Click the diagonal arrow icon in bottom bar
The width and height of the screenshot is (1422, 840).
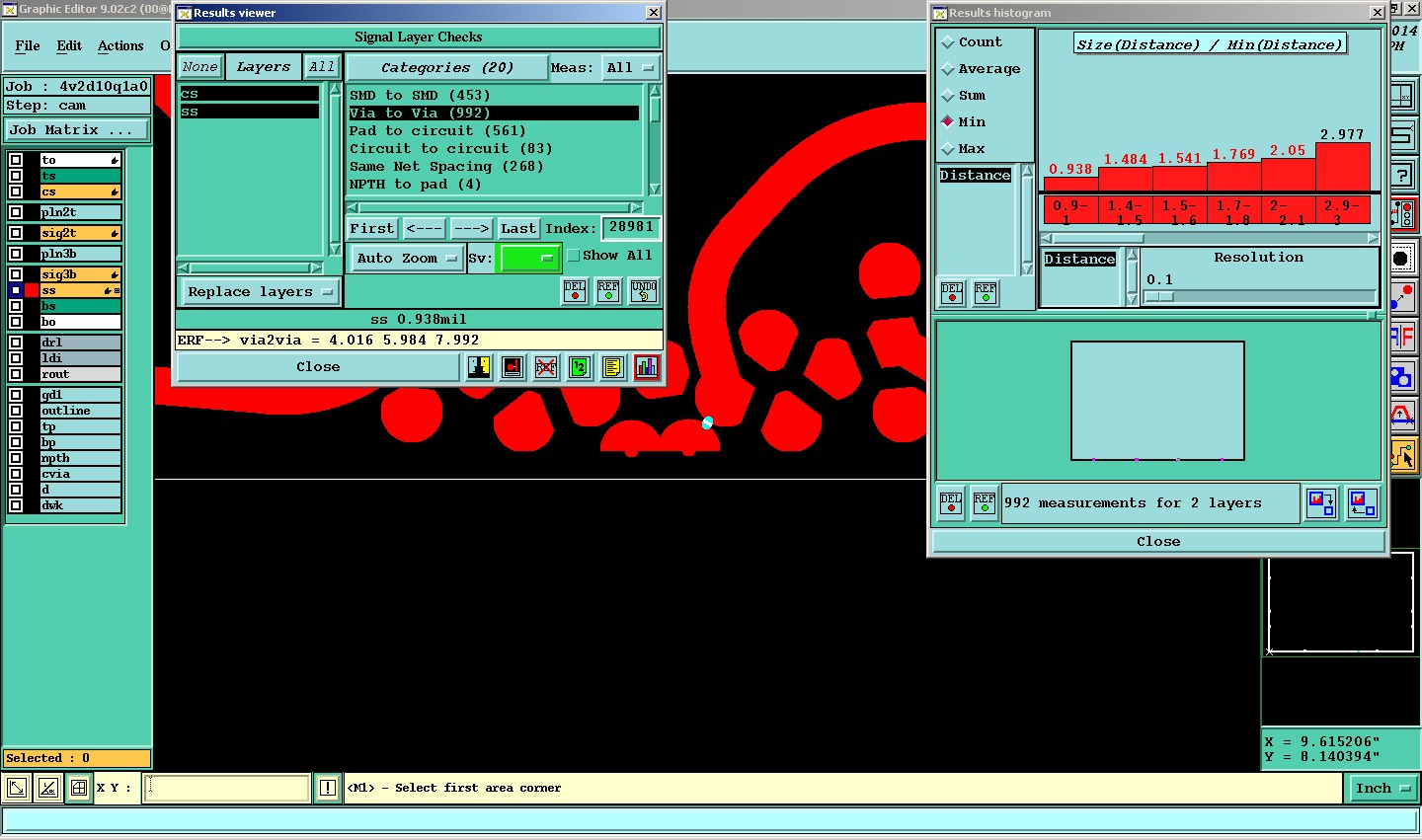point(17,788)
